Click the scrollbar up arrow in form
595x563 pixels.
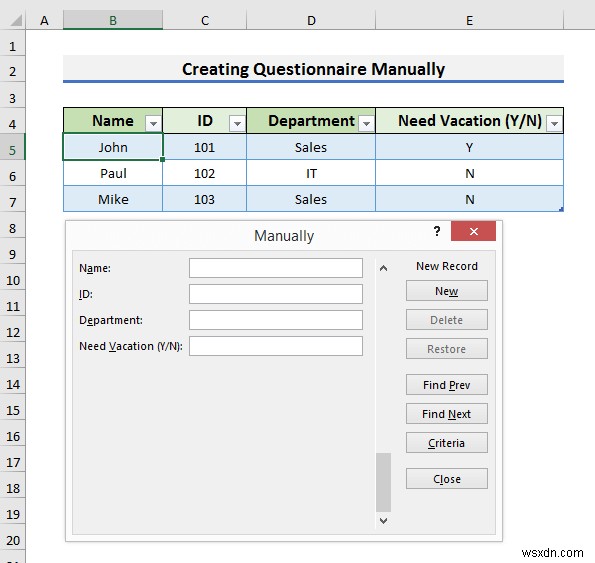(x=383, y=268)
